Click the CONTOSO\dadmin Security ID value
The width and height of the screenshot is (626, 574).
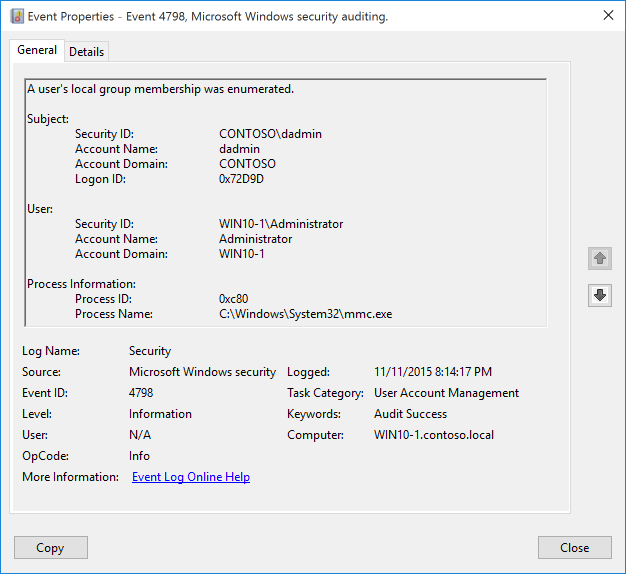[x=270, y=134]
